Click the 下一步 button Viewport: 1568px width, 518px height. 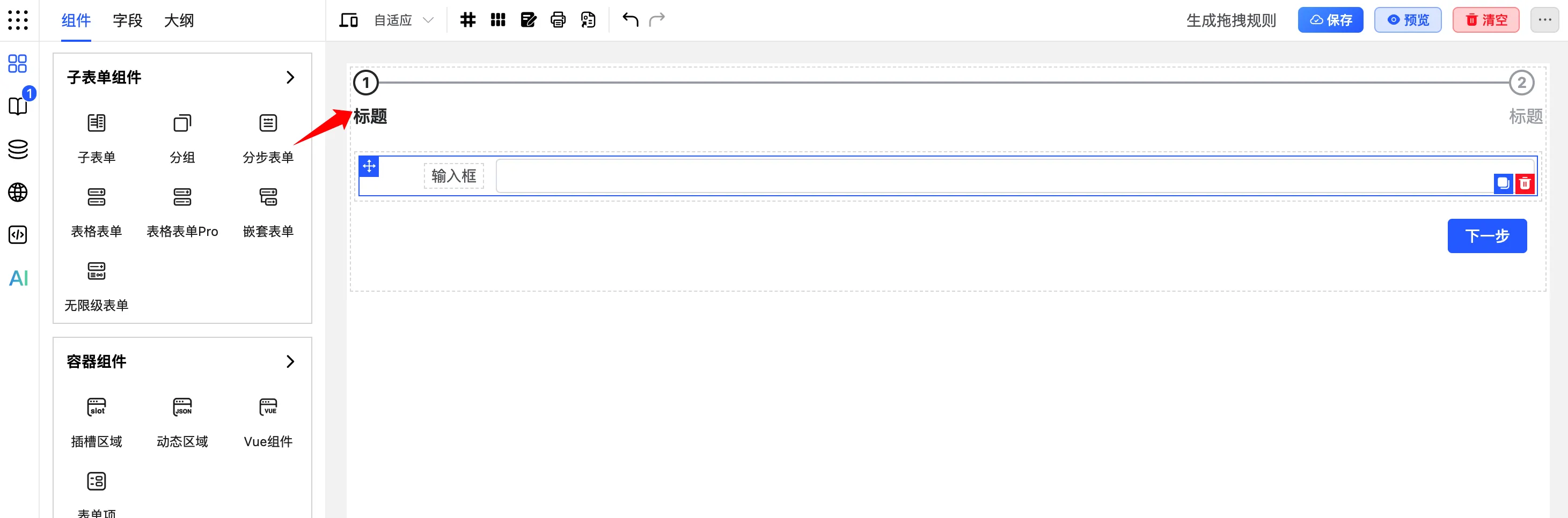(1486, 236)
